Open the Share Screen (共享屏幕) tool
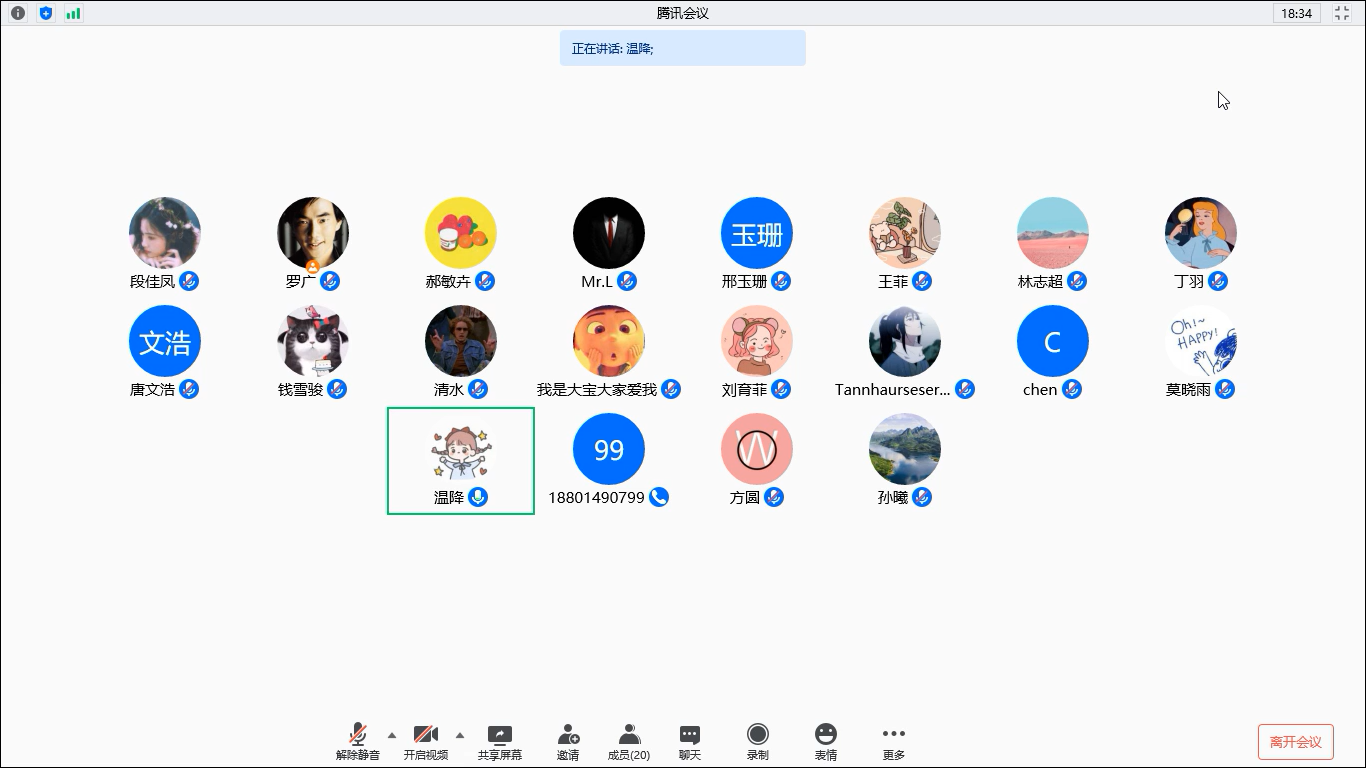 point(499,741)
